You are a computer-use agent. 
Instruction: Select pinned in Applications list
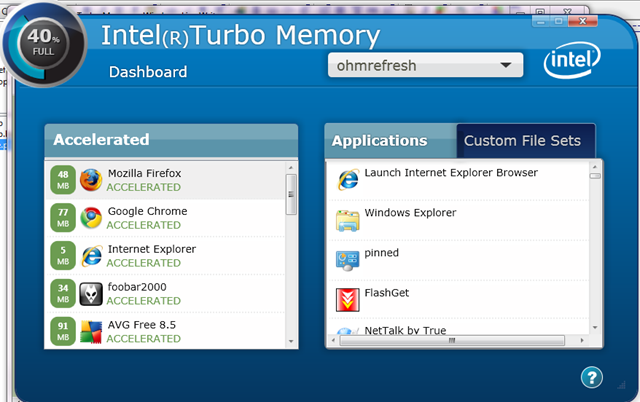click(458, 260)
